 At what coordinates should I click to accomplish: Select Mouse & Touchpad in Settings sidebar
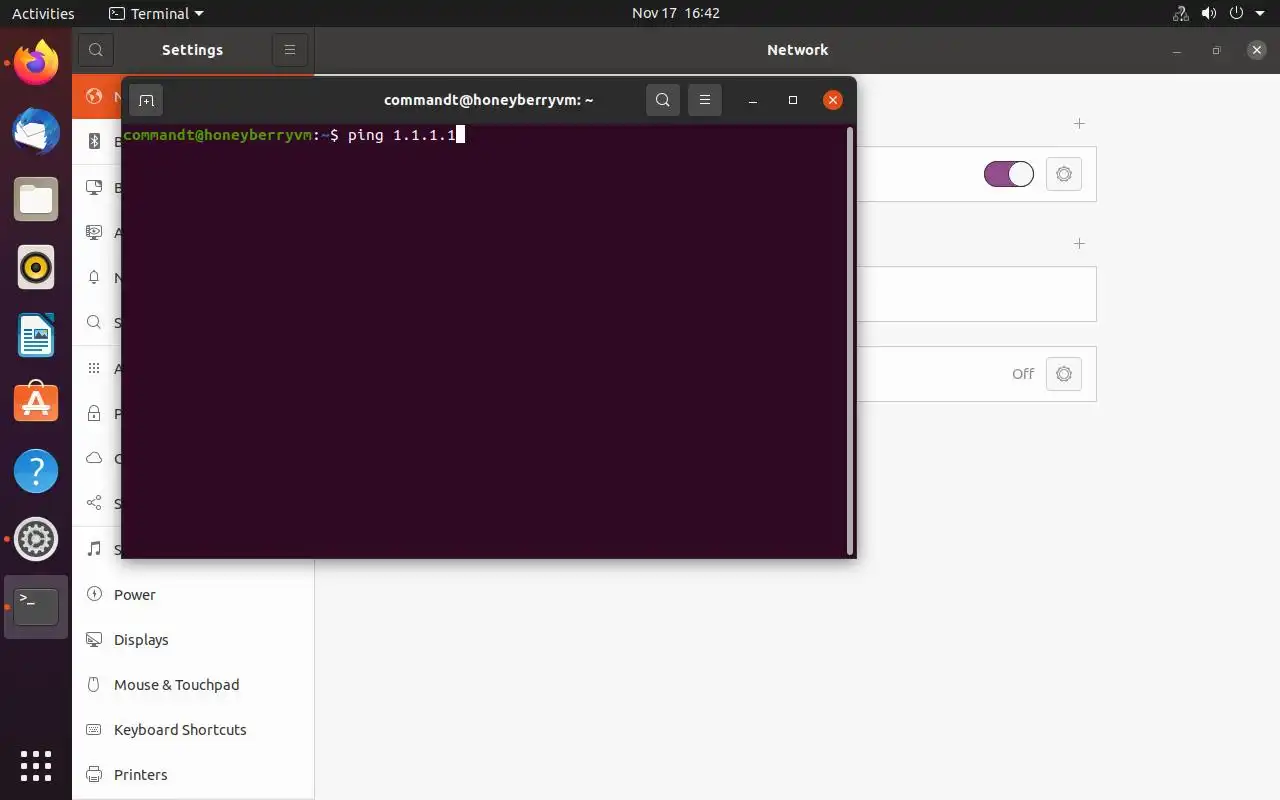[x=193, y=684]
